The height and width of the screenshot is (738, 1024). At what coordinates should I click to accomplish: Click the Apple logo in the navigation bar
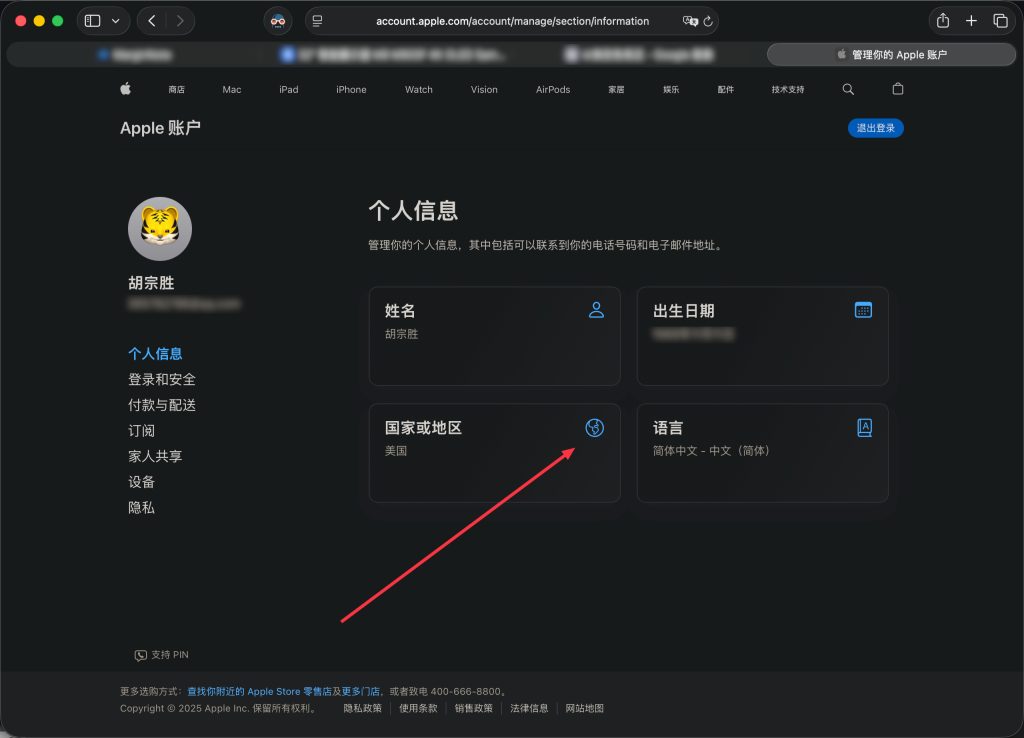[124, 89]
